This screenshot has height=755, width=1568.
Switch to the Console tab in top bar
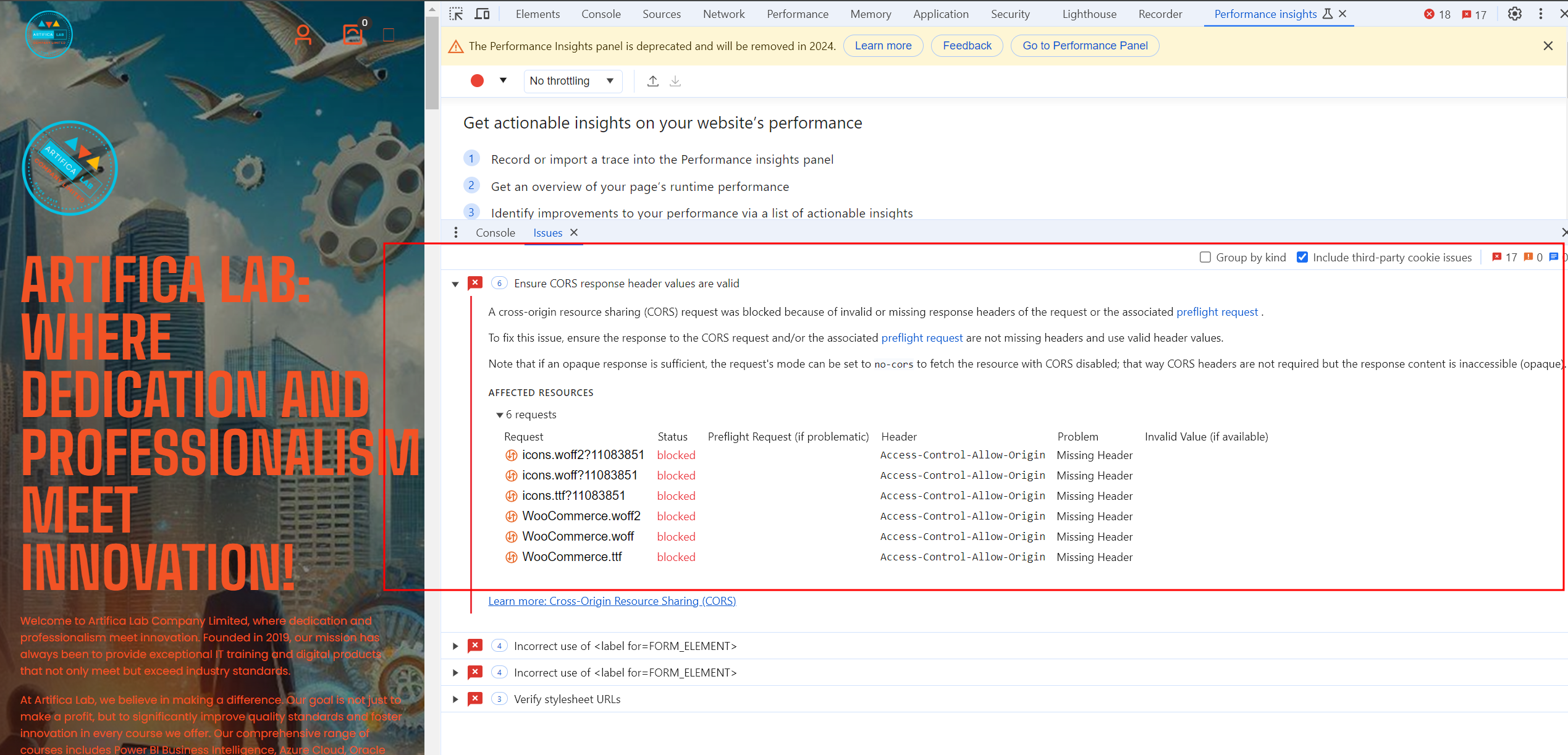coord(601,14)
